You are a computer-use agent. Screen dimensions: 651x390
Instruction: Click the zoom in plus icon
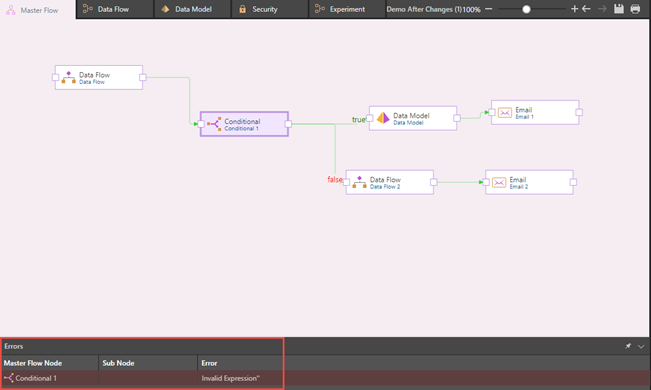[575, 9]
